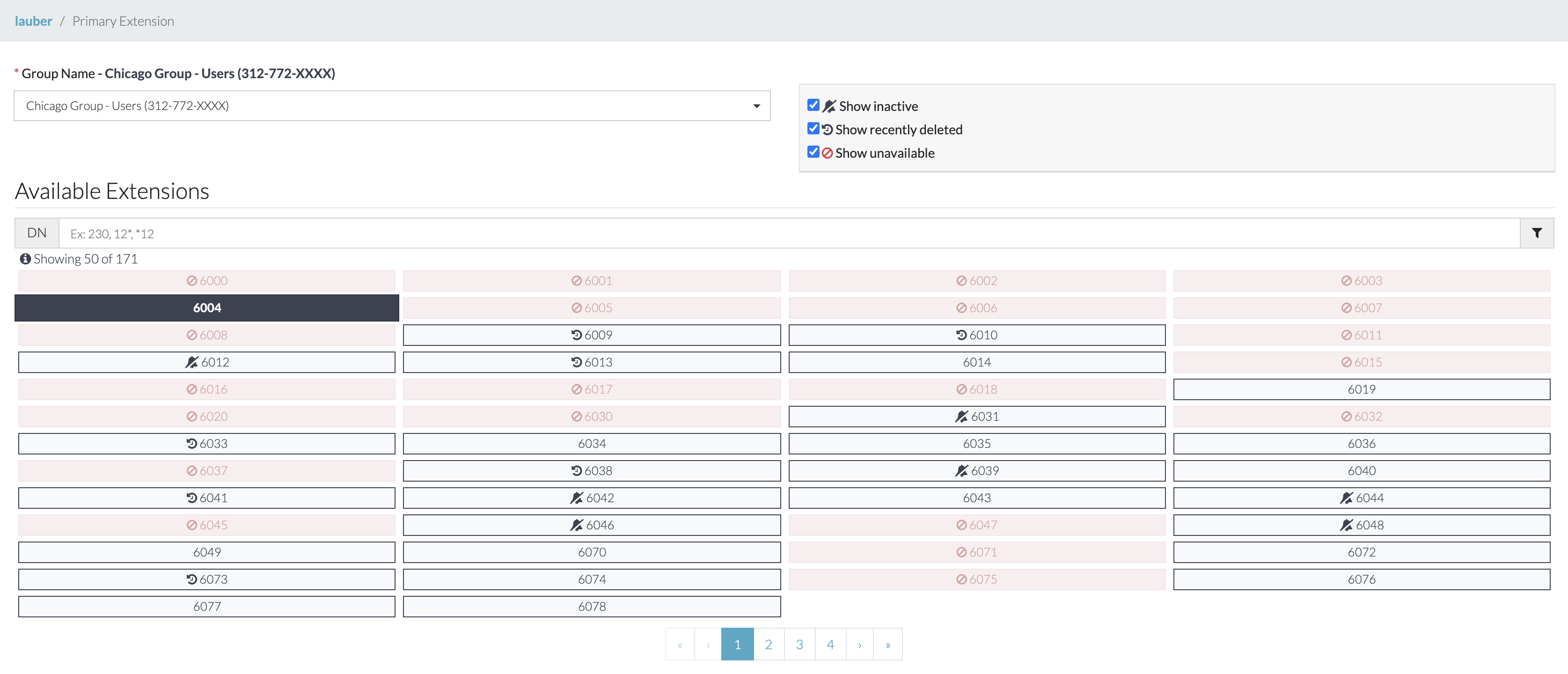Open the lauber breadcrumb link
Image resolution: width=1568 pixels, height=674 pixels.
[34, 22]
